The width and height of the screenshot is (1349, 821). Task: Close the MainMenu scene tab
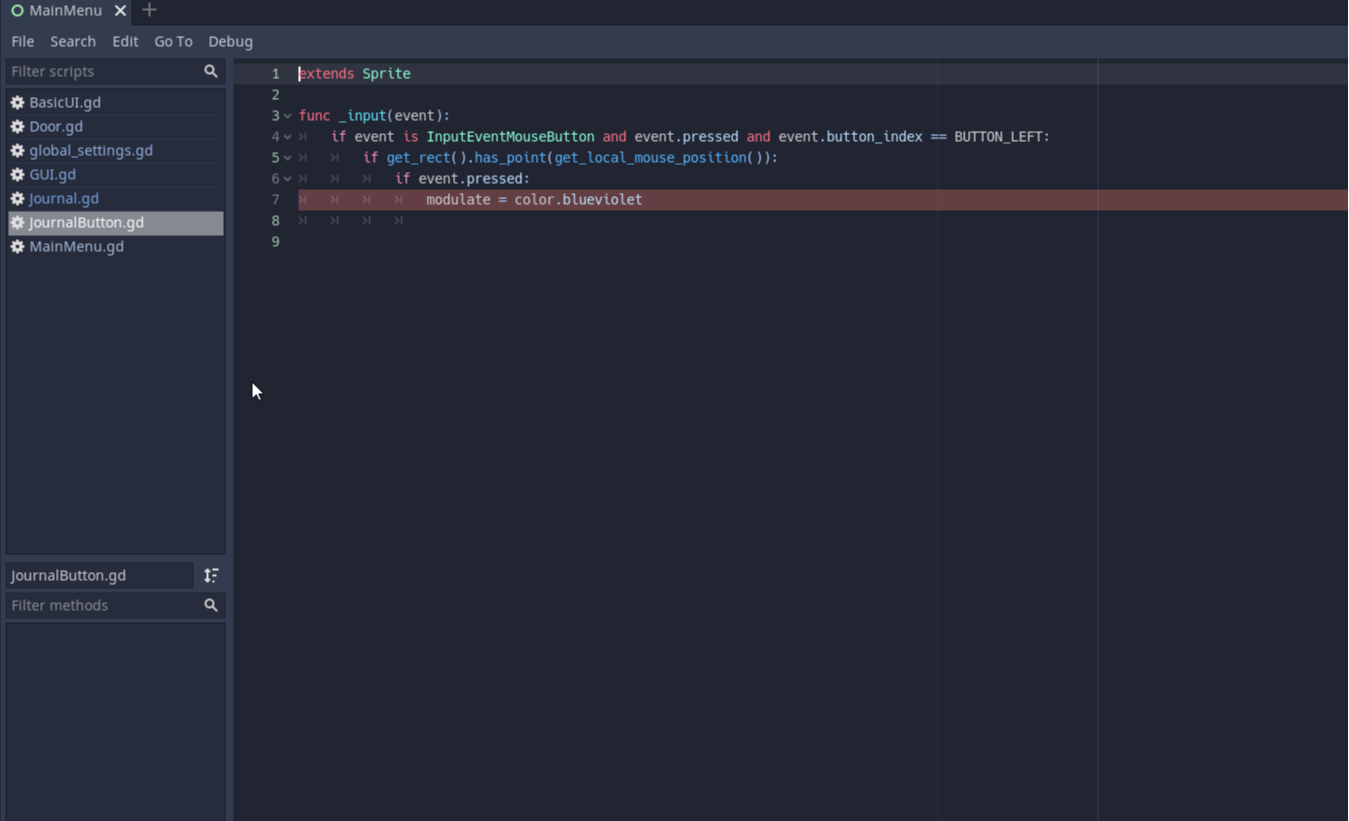click(x=120, y=11)
